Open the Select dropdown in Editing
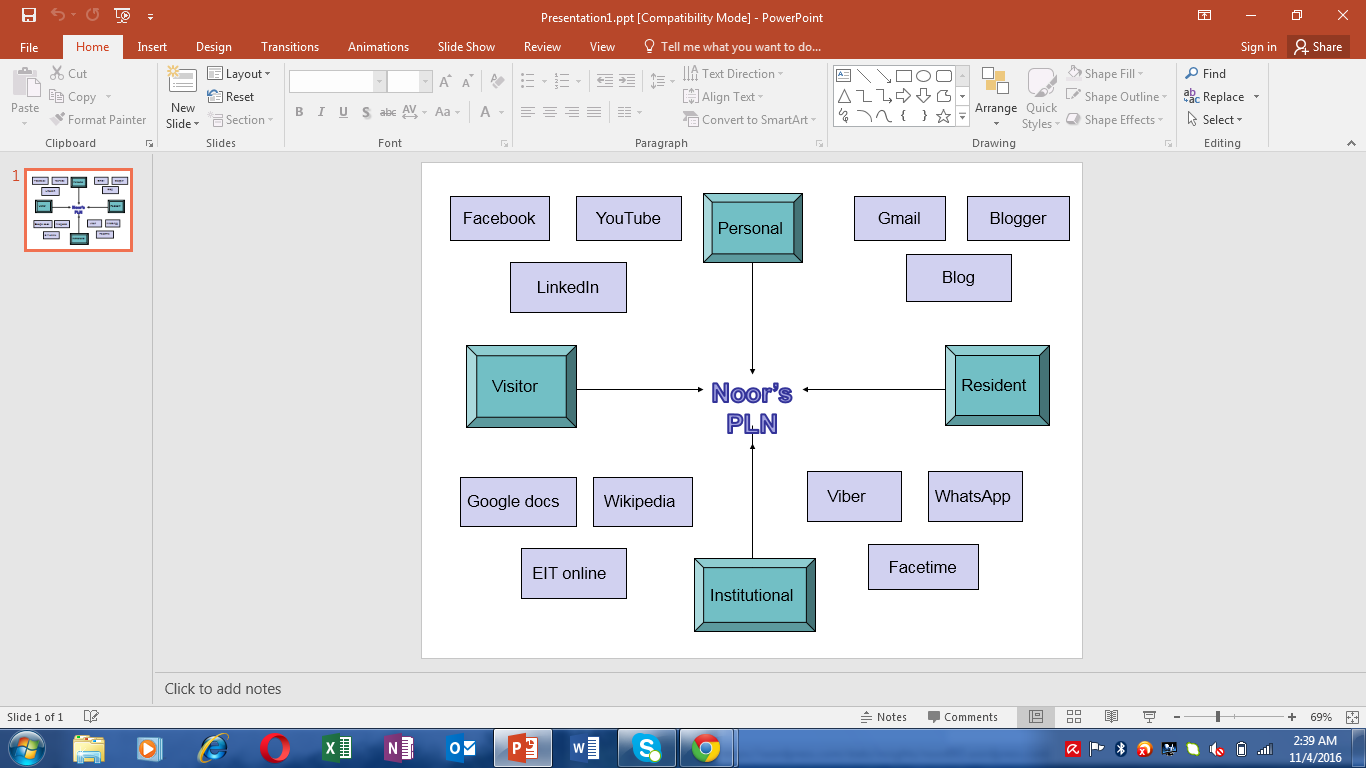This screenshot has height=768, width=1366. click(x=1214, y=120)
